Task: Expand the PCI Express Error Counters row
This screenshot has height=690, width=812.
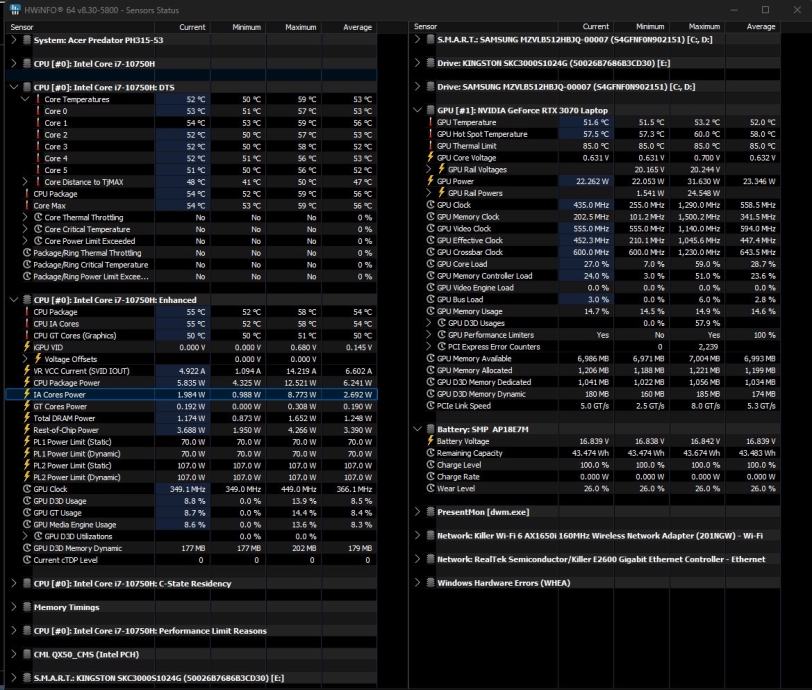Action: click(x=429, y=347)
